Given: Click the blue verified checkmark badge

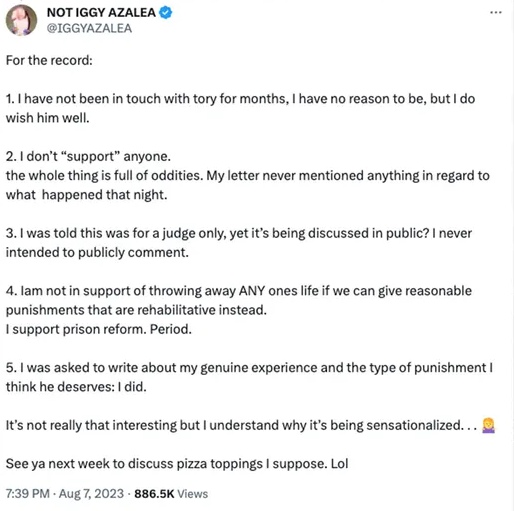Looking at the screenshot, I should point(166,13).
